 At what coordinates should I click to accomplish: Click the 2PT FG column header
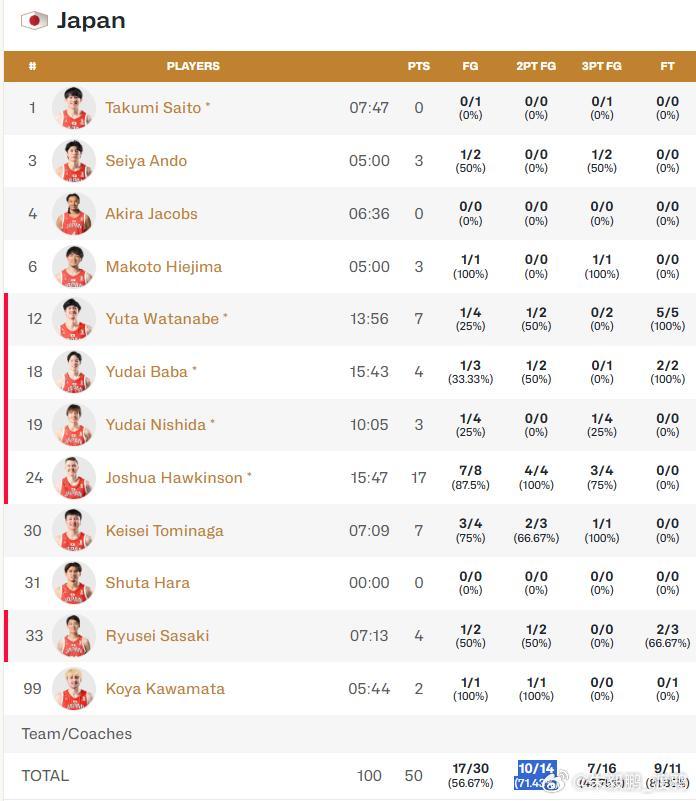coord(536,66)
